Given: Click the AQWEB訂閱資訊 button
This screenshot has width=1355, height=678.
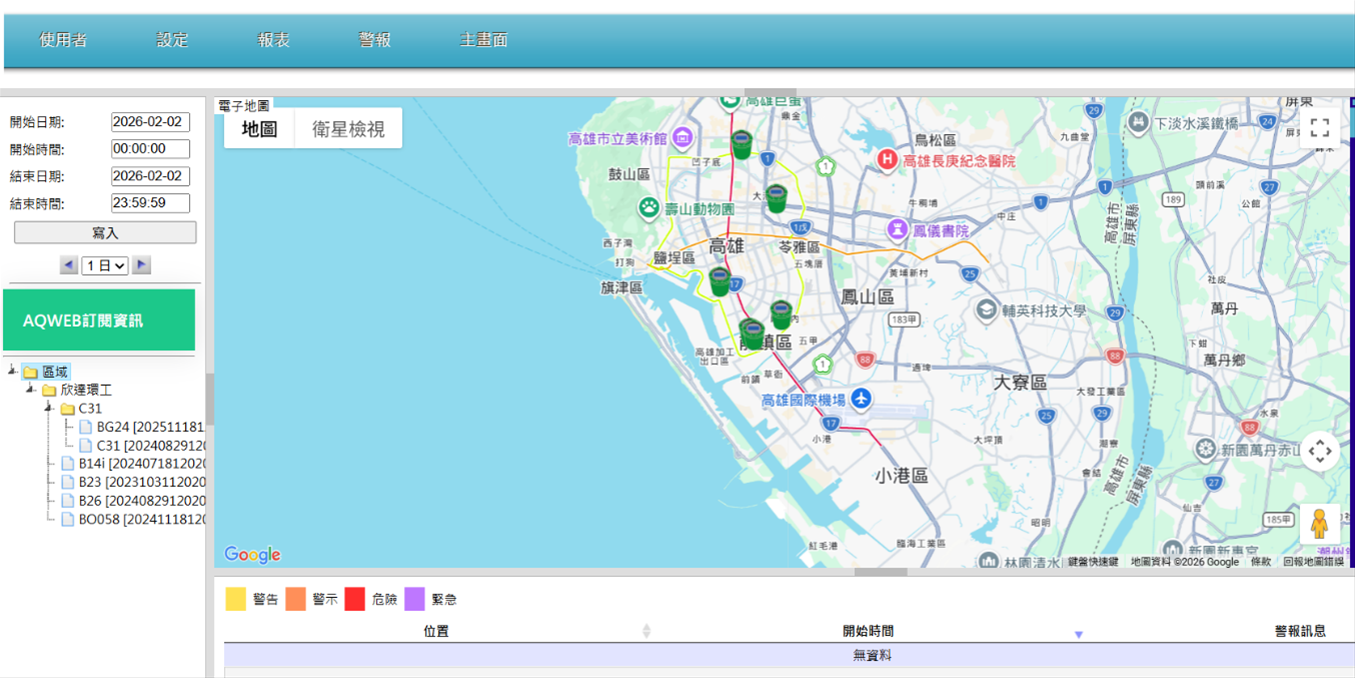Looking at the screenshot, I should coord(99,320).
